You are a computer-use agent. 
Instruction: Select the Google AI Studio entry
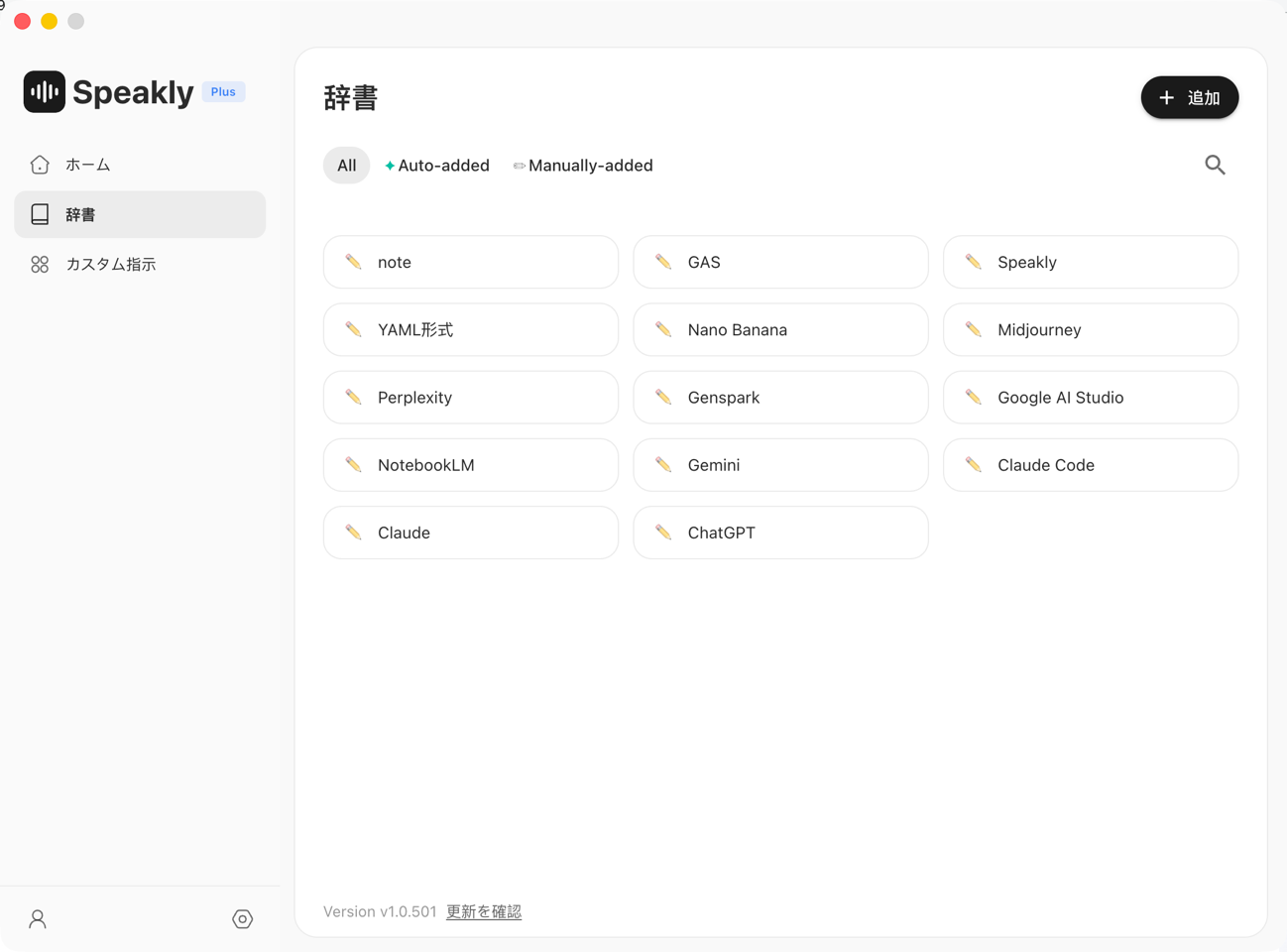point(1090,398)
